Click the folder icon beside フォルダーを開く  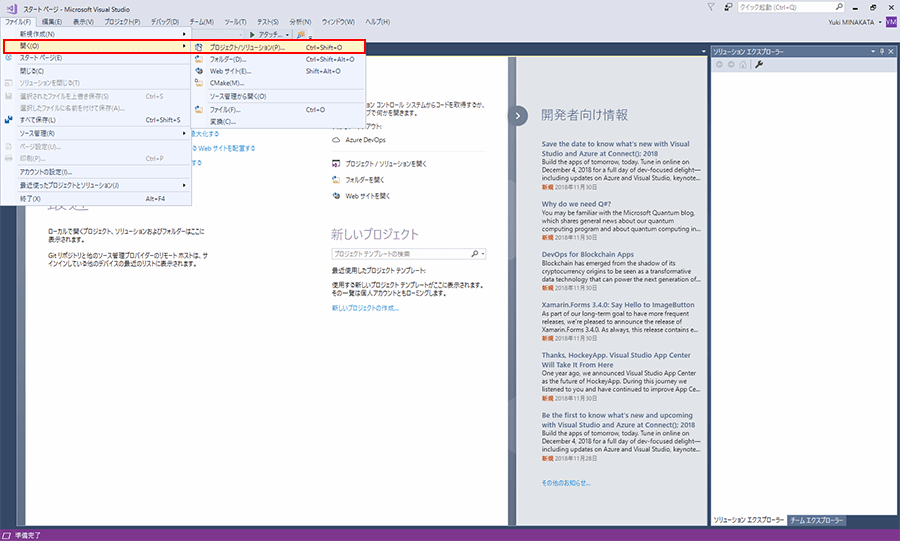[x=336, y=180]
